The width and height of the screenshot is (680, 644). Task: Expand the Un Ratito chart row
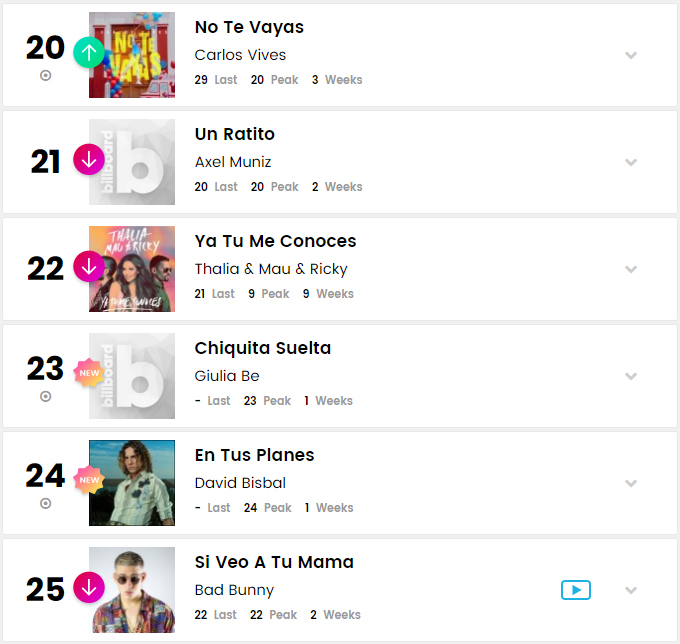(x=631, y=162)
